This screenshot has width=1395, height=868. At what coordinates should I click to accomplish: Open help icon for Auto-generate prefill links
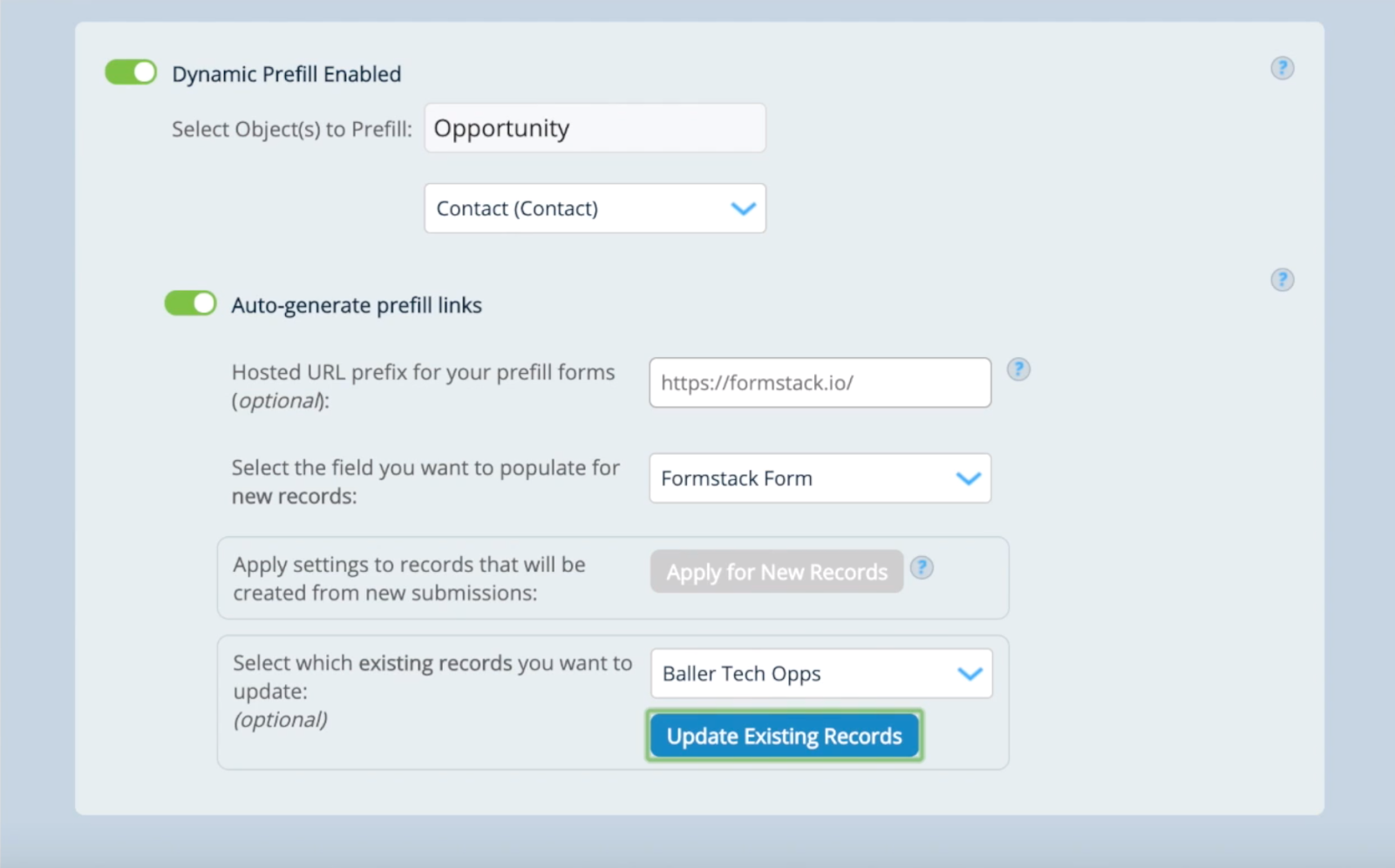coord(1282,280)
